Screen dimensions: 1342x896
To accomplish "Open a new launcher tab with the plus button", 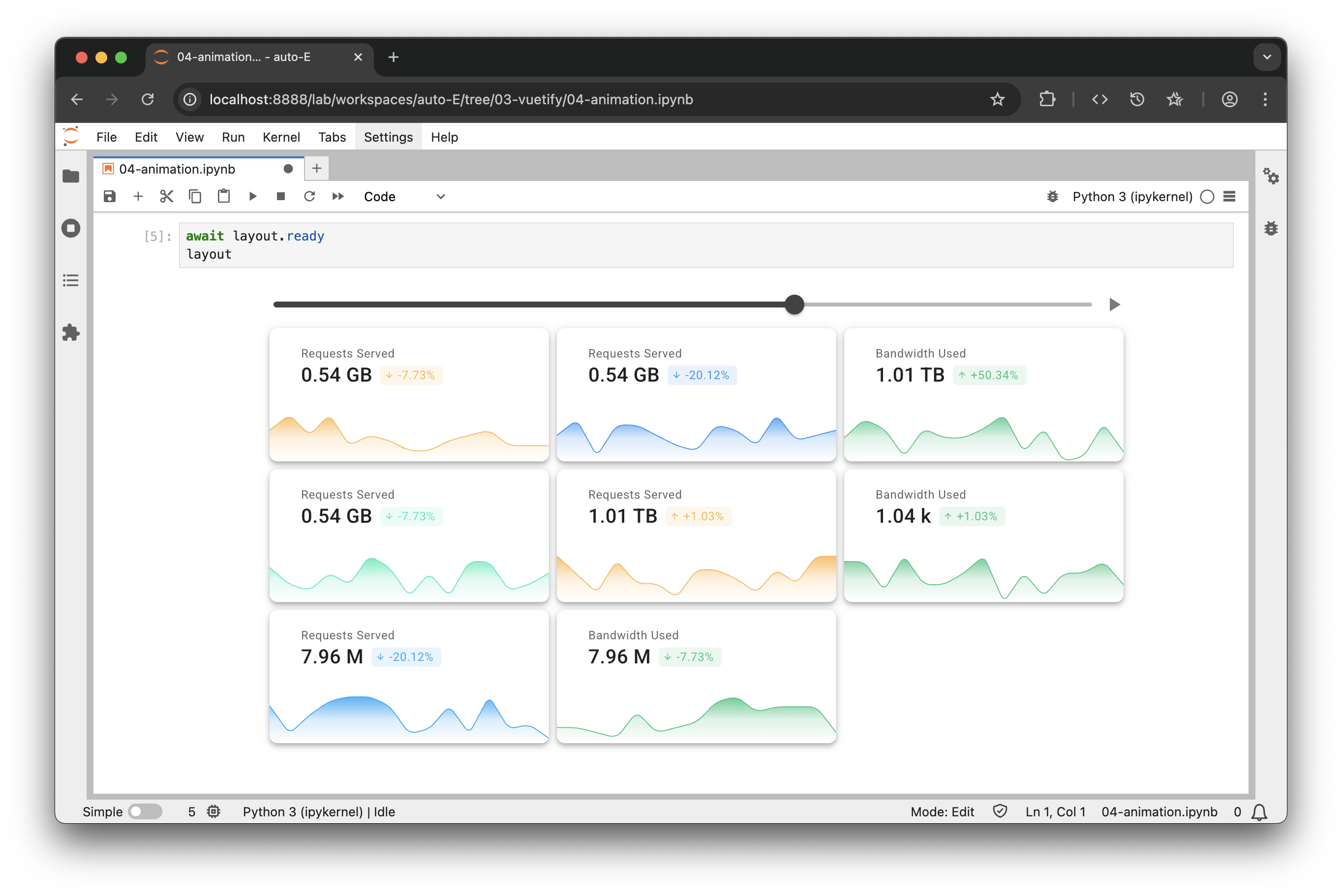I will point(317,169).
